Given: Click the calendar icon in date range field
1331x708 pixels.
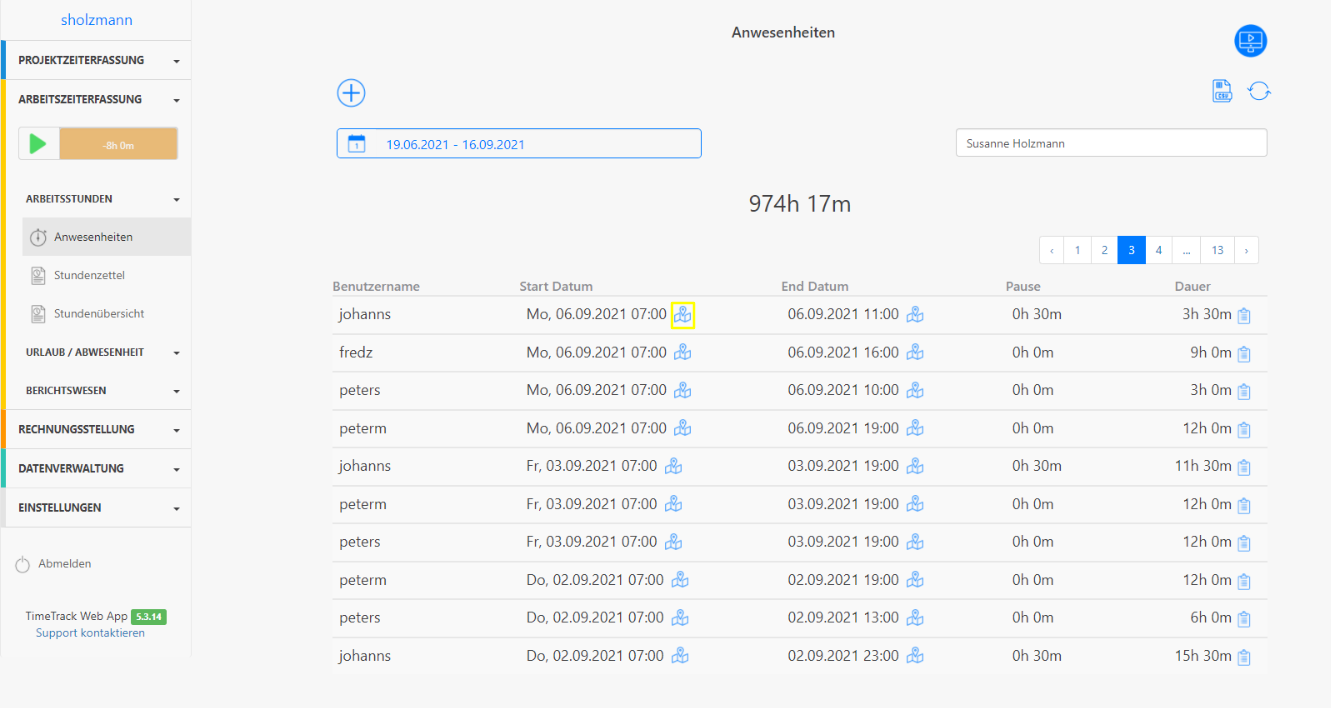Looking at the screenshot, I should 356,144.
